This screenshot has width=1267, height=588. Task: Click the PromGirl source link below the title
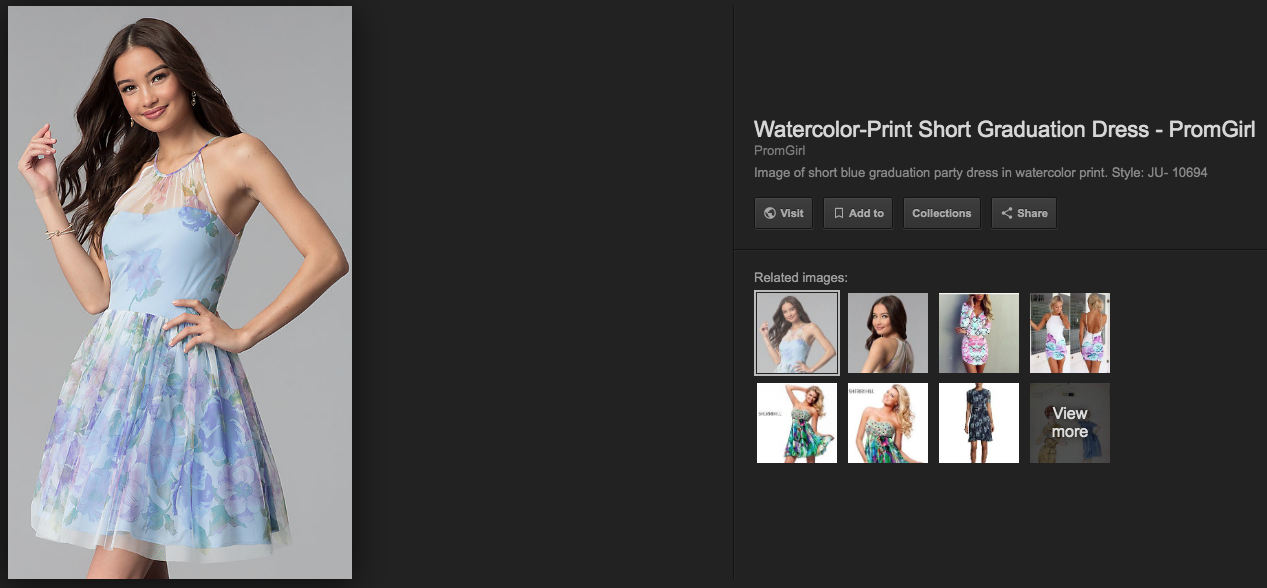pyautogui.click(x=780, y=151)
